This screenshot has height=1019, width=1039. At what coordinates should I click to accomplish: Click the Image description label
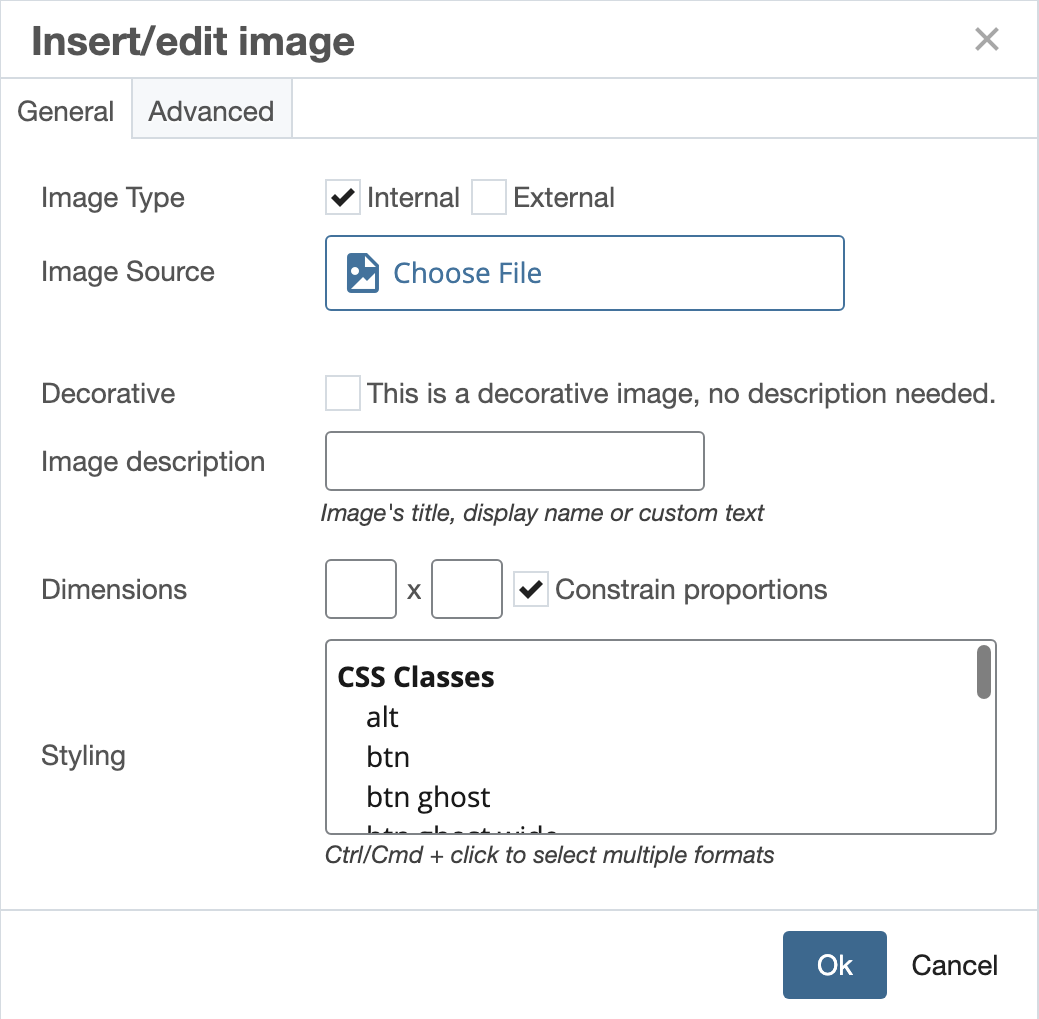pyautogui.click(x=153, y=462)
